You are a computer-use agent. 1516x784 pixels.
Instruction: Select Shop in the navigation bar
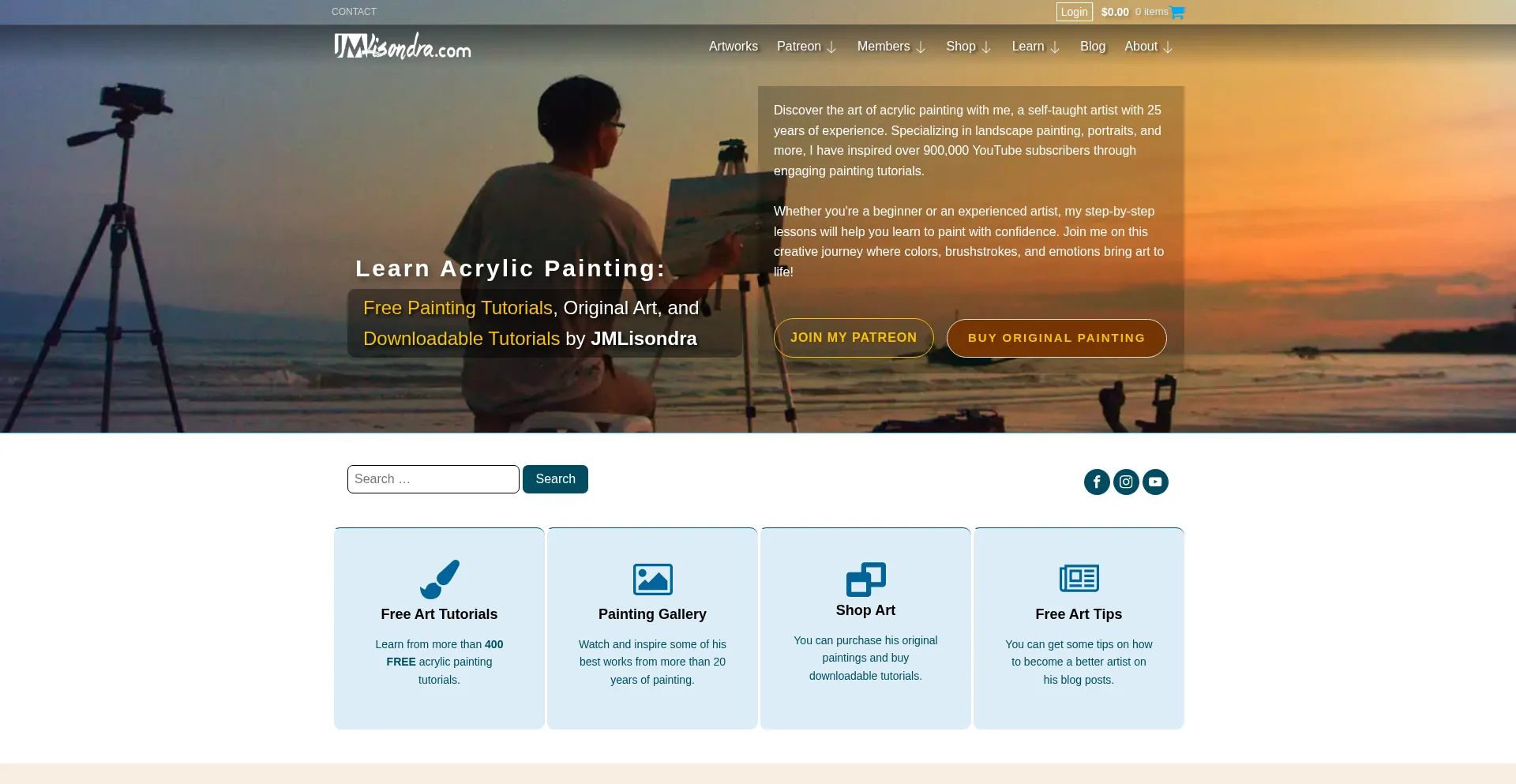961,47
